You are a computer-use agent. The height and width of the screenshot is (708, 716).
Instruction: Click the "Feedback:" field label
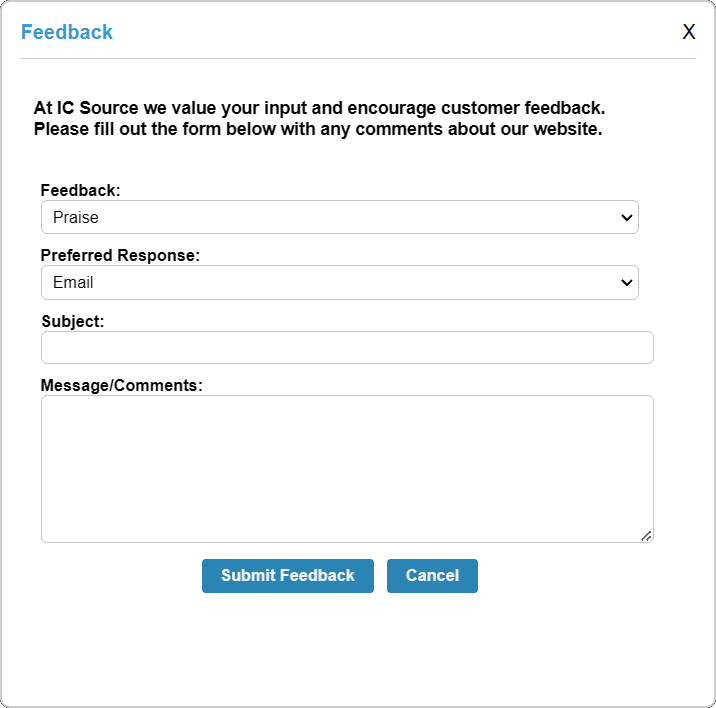pyautogui.click(x=80, y=190)
